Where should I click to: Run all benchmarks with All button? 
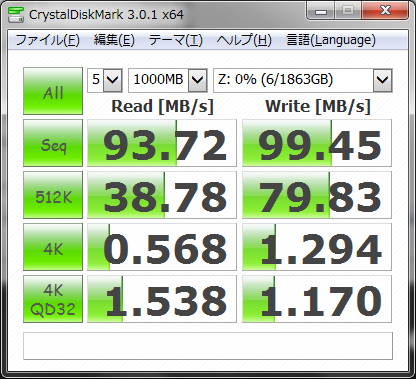click(53, 91)
